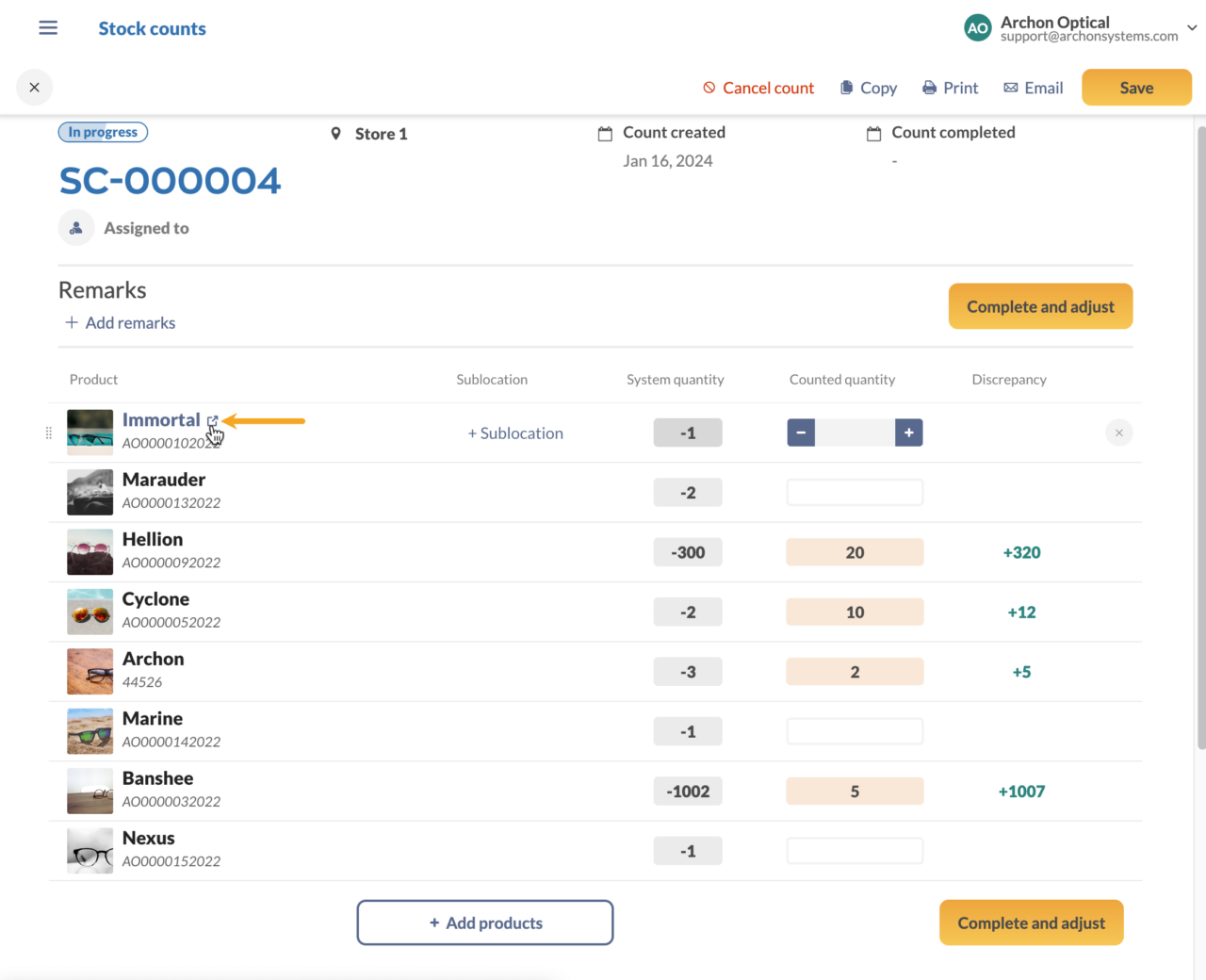Click the Hellion product thumbnail
This screenshot has height=980, width=1206.
[90, 551]
